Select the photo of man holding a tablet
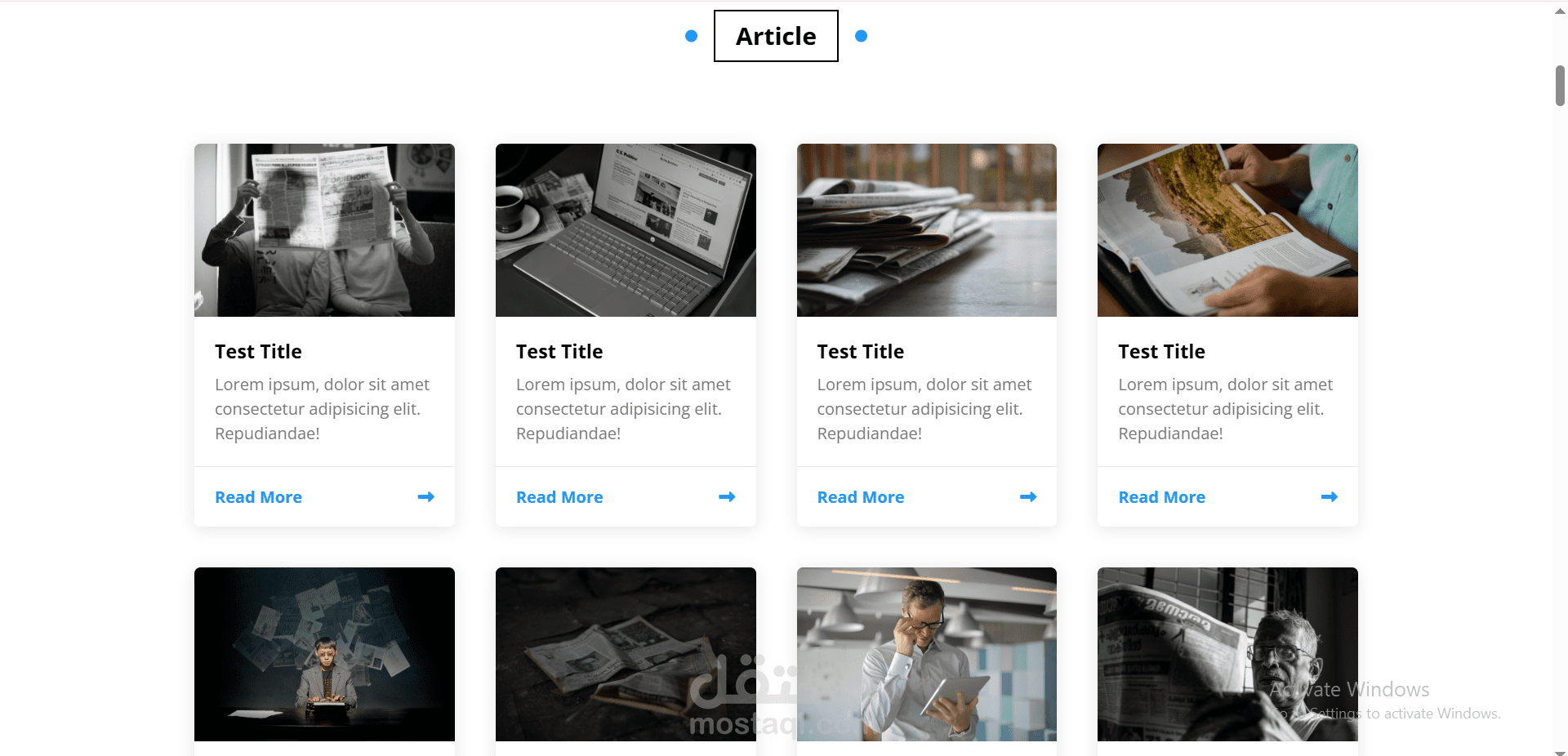The height and width of the screenshot is (756, 1568). pos(927,654)
